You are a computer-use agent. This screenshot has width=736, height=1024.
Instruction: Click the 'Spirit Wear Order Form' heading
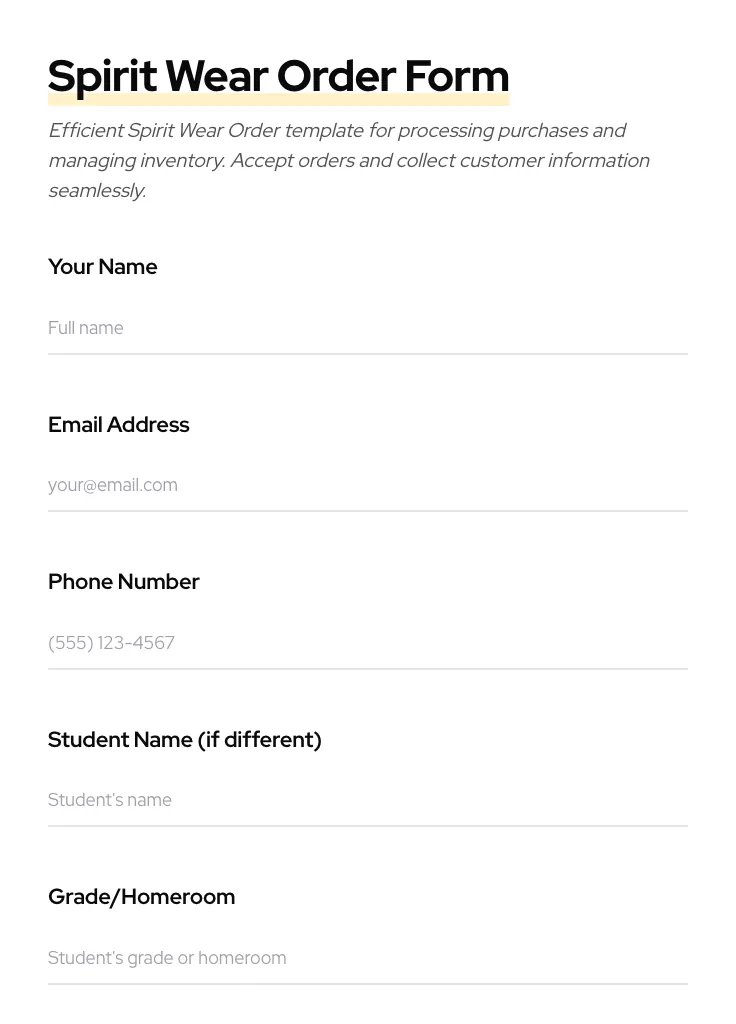tap(278, 76)
